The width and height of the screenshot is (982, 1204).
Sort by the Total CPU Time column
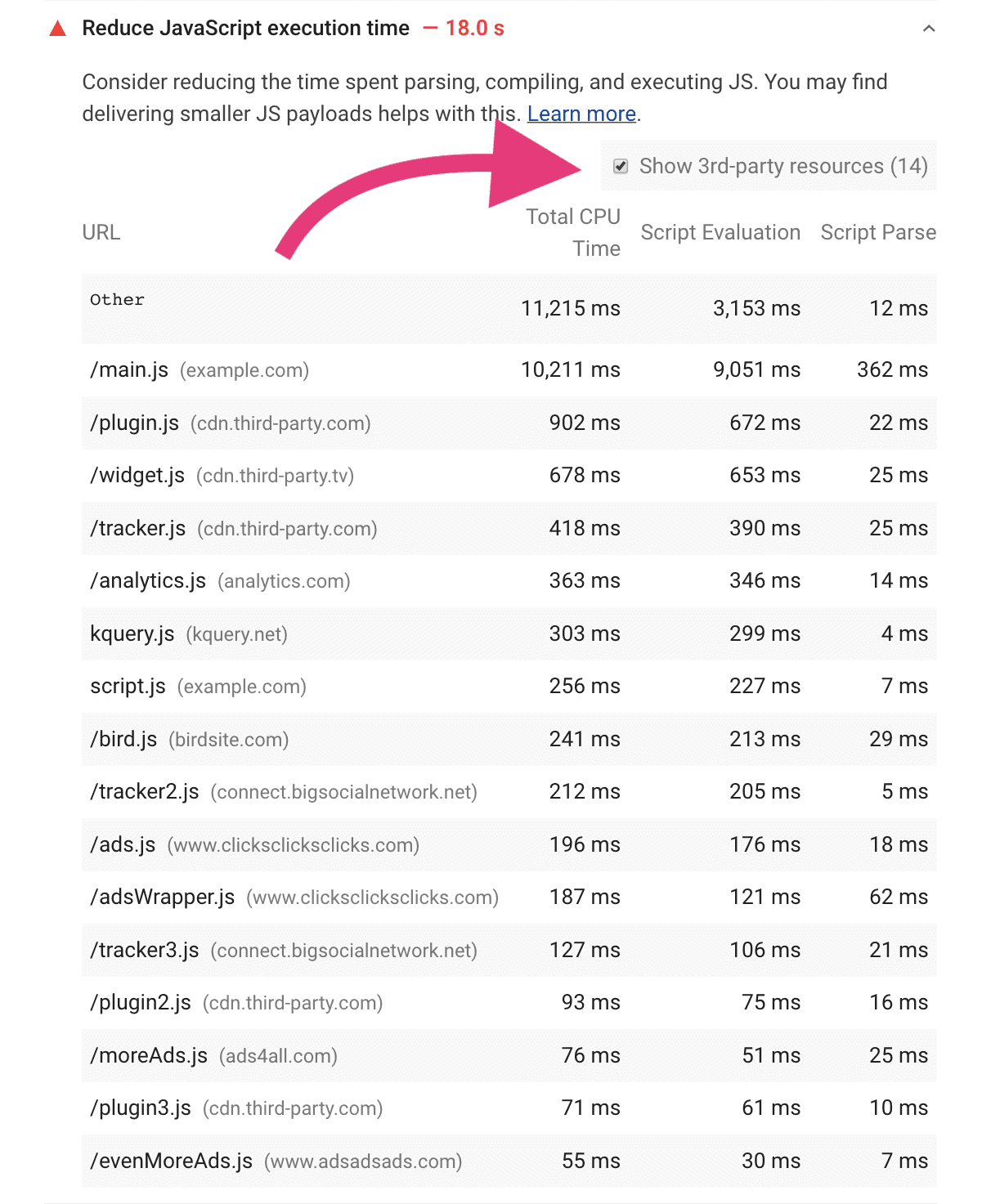(x=573, y=232)
